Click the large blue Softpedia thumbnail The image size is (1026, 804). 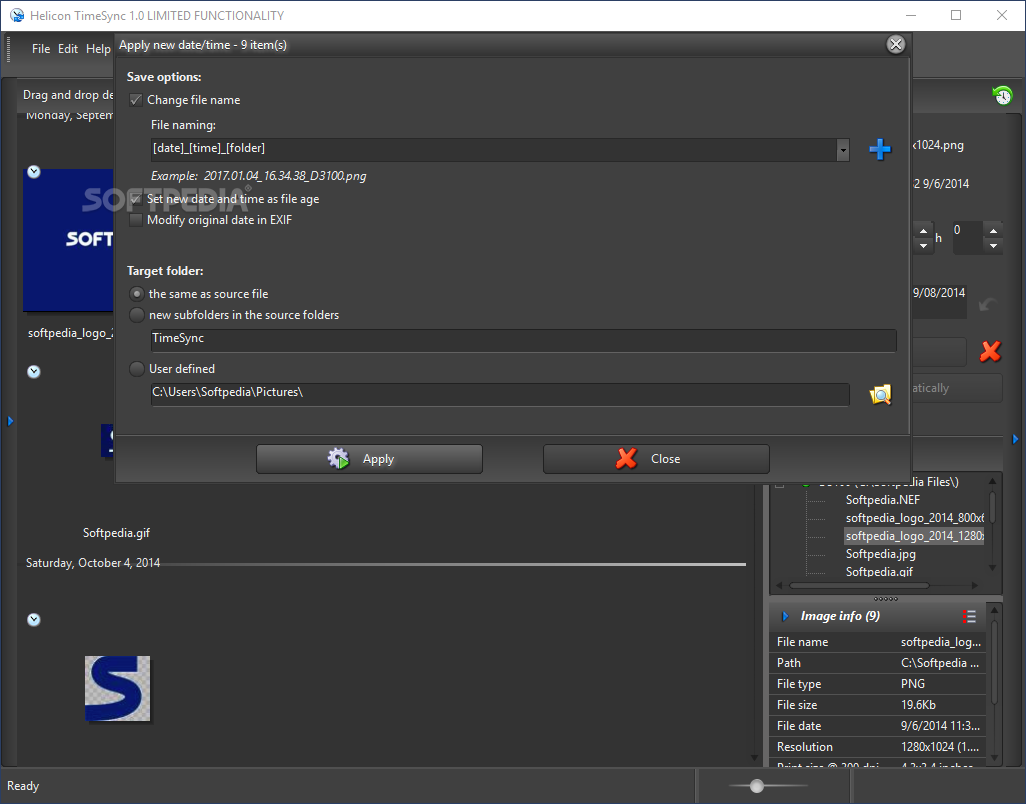pyautogui.click(x=69, y=240)
